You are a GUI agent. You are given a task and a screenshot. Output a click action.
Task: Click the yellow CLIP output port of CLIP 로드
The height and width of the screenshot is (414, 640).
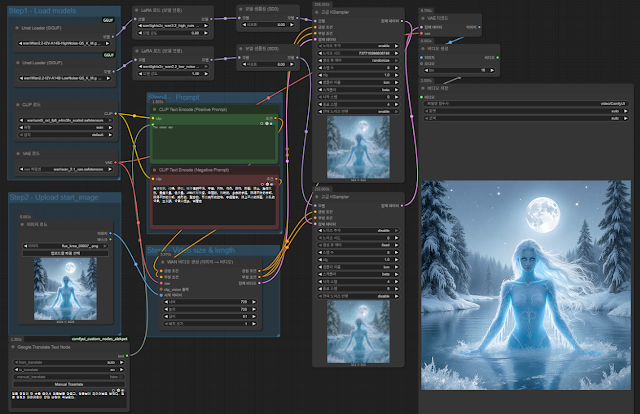point(116,114)
